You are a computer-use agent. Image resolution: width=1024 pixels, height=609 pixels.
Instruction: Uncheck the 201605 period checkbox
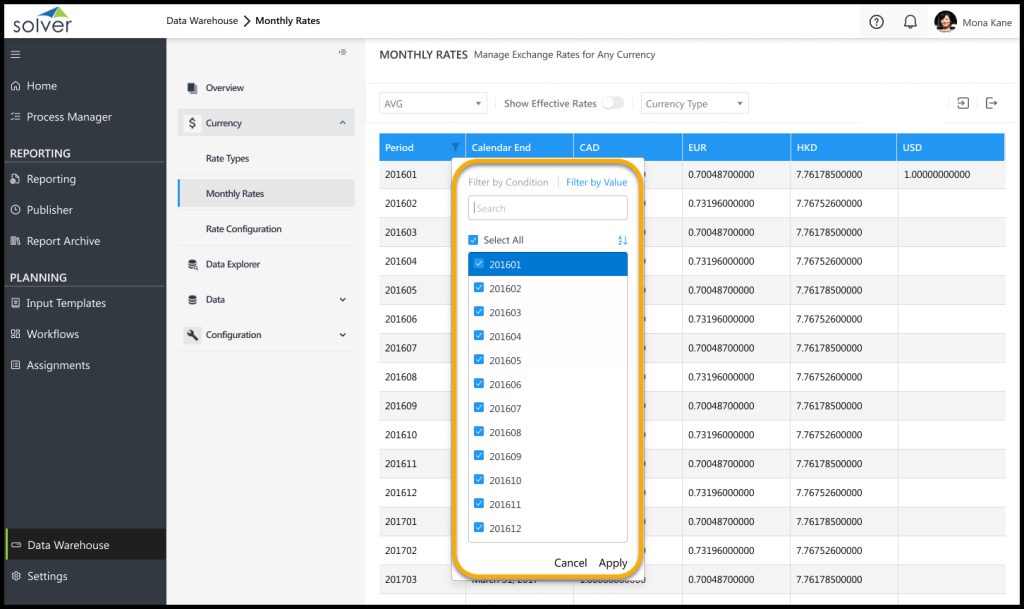pyautogui.click(x=479, y=360)
